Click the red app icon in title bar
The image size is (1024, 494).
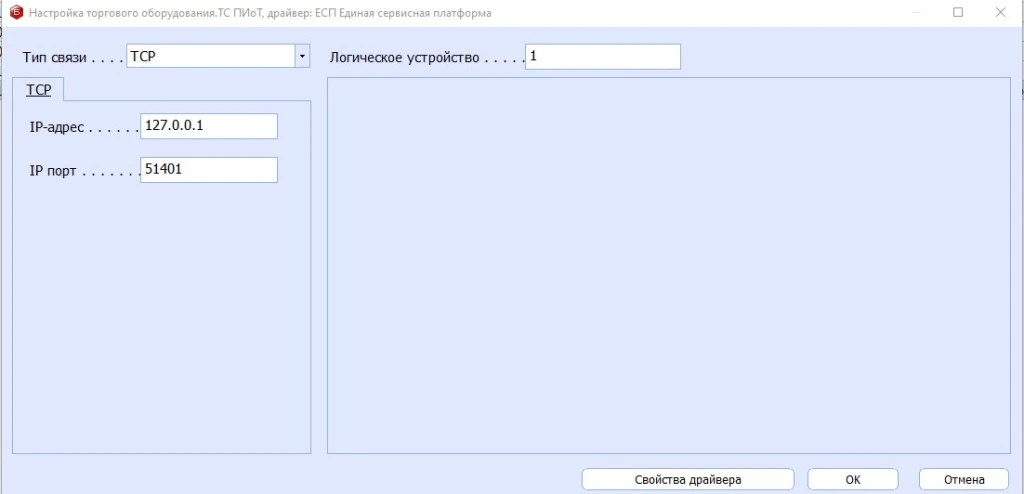pyautogui.click(x=16, y=13)
